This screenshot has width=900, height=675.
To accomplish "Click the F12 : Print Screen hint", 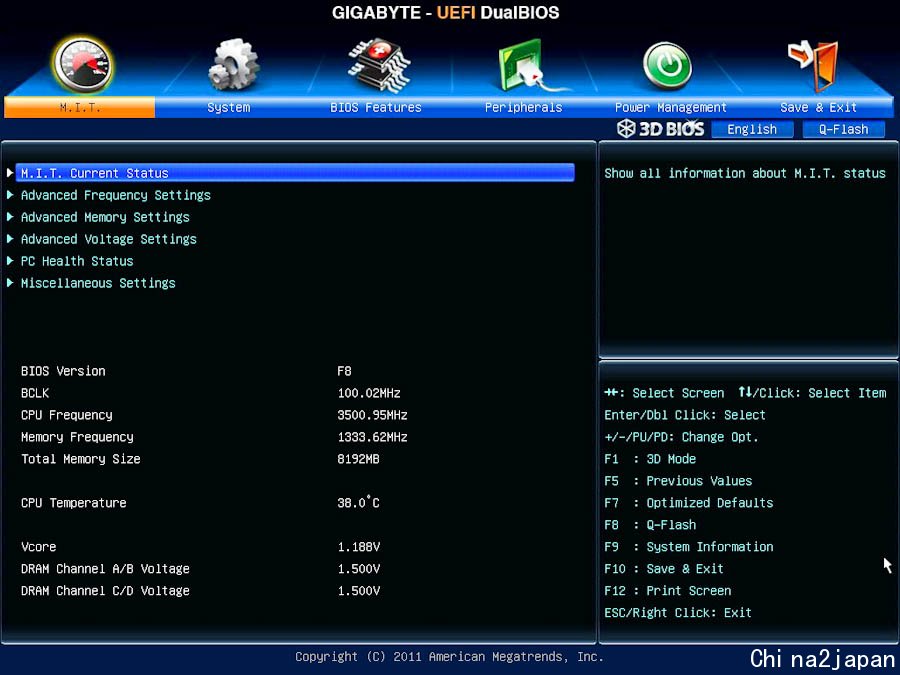I will click(x=668, y=591).
